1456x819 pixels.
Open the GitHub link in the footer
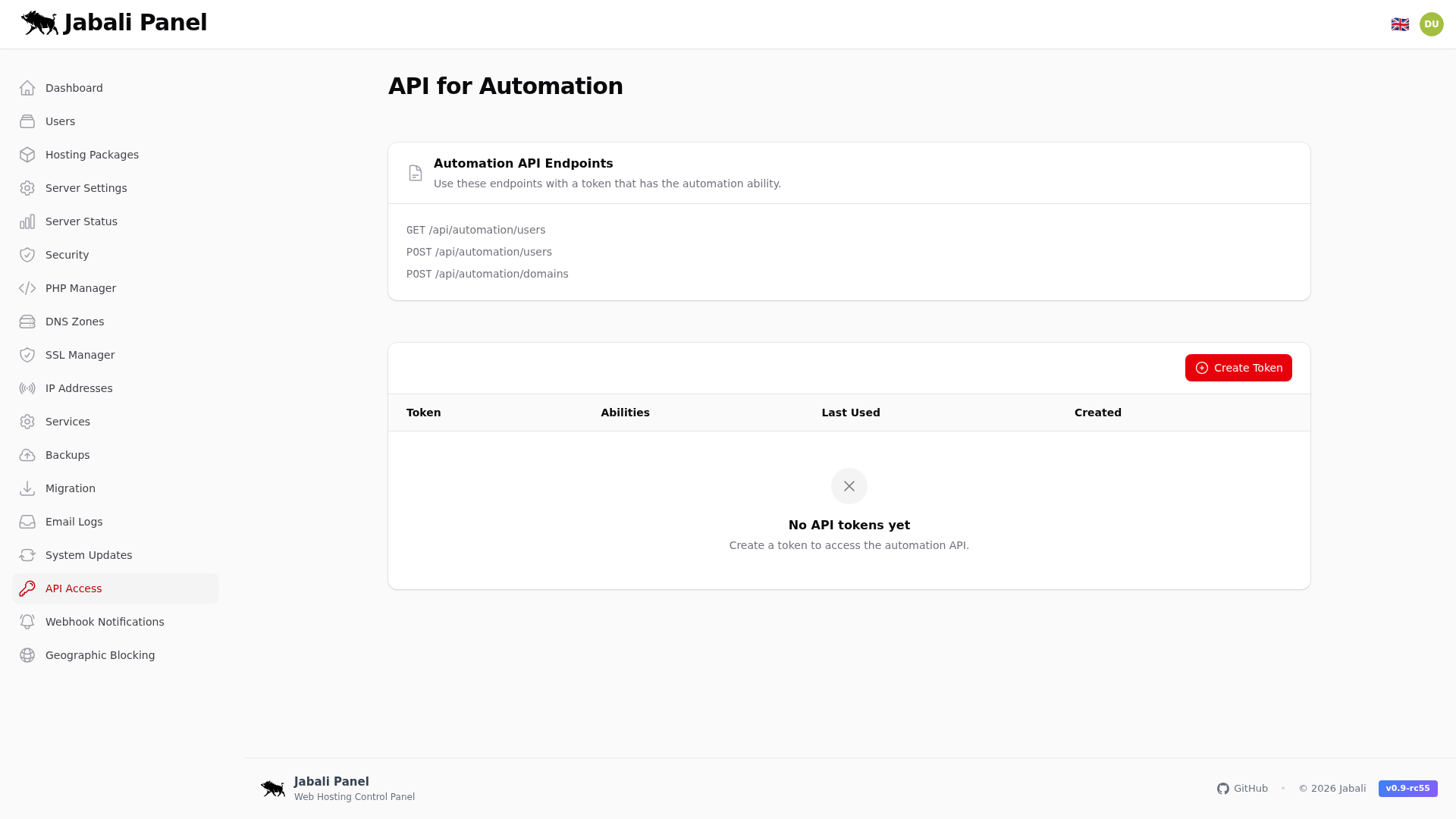click(x=1242, y=789)
